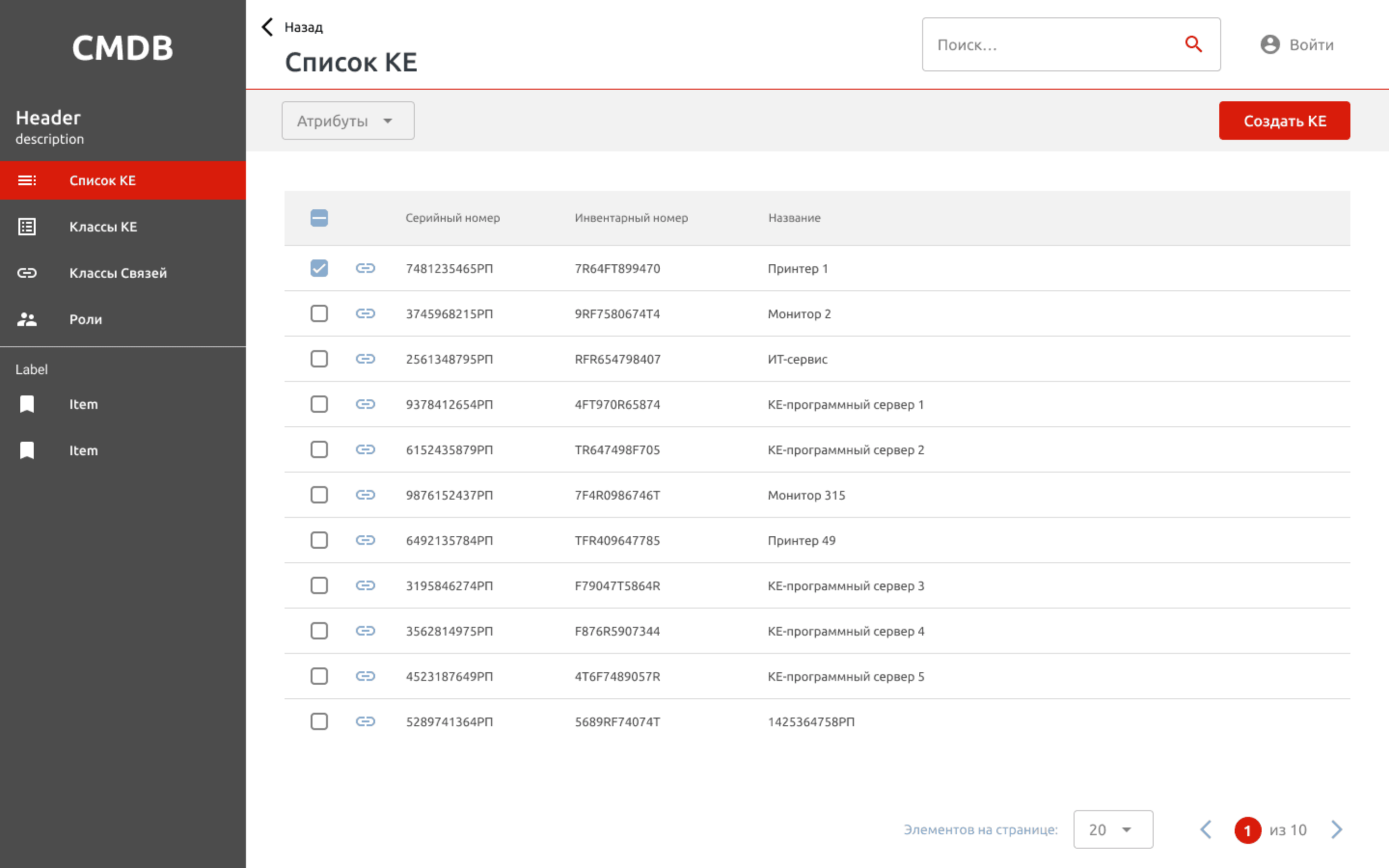
Task: Select checkbox for КЕ-программный сервер 5
Action: pos(319,676)
